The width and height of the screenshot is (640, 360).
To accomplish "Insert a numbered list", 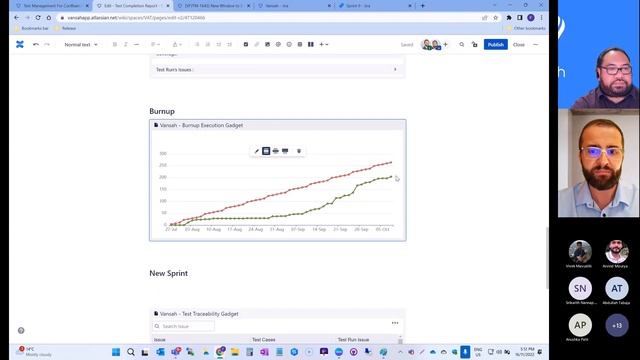I will [208, 44].
